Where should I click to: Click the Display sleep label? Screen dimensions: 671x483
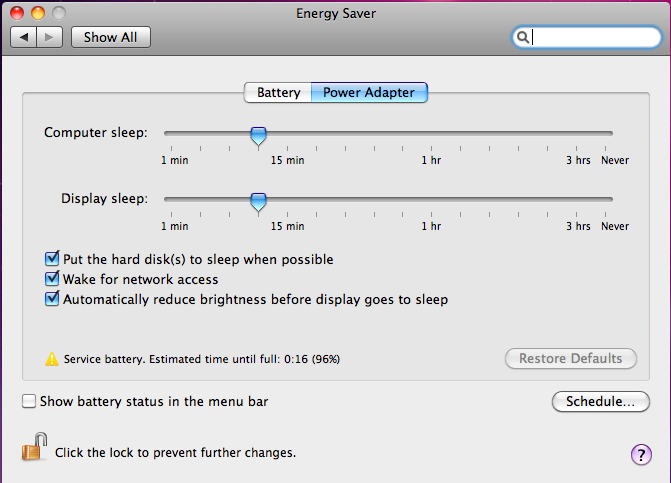pos(104,199)
